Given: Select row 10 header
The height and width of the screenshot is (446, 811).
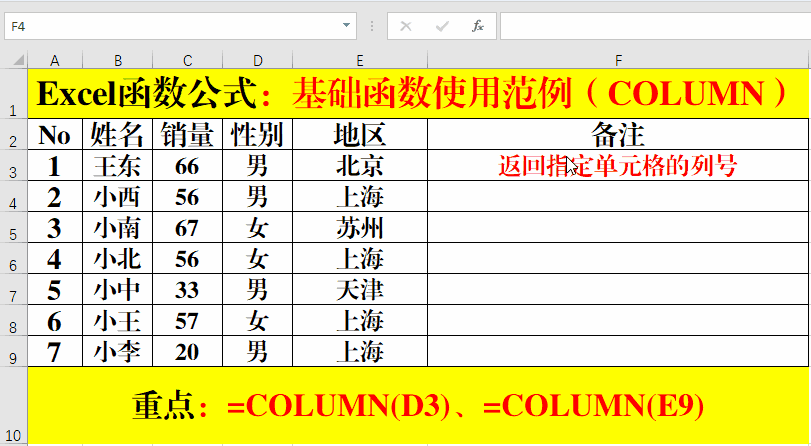Looking at the screenshot, I should tap(13, 405).
